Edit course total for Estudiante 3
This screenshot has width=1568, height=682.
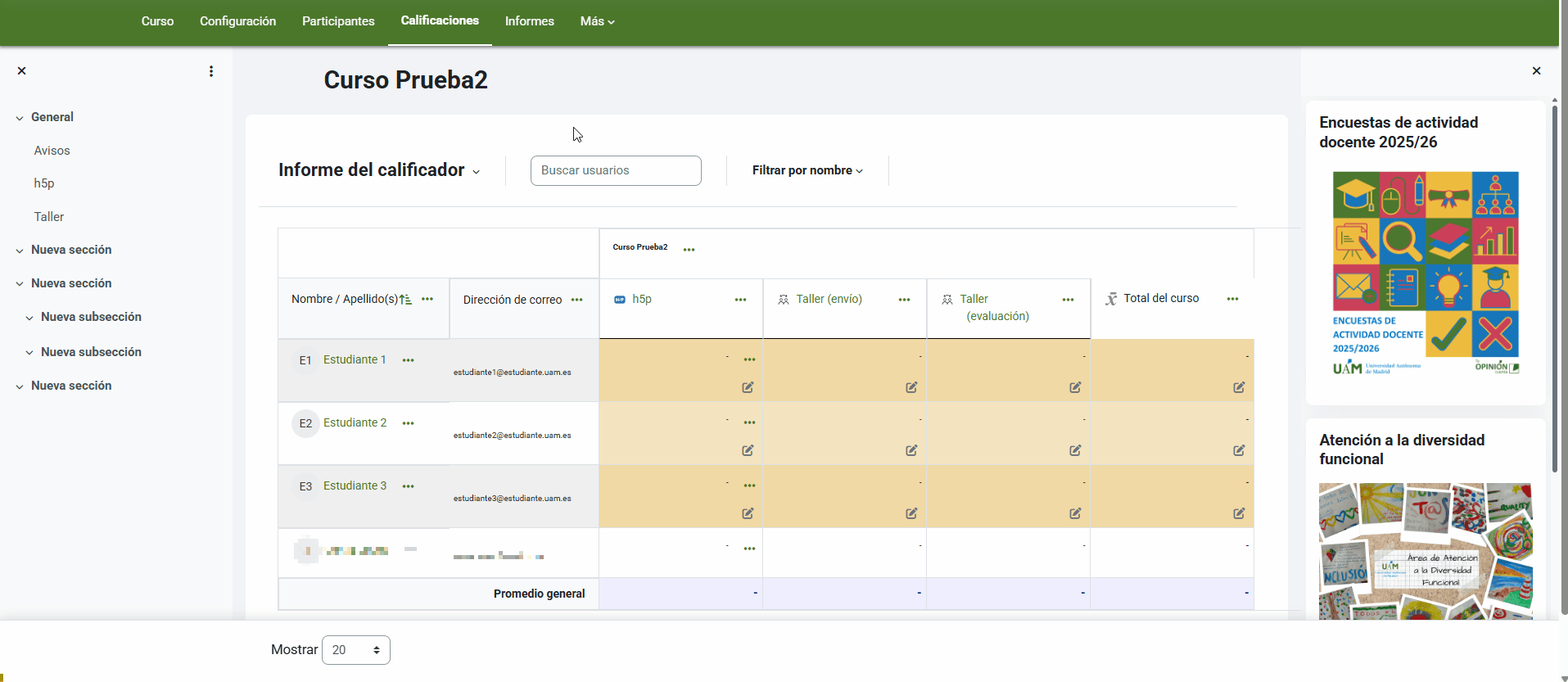click(1239, 513)
